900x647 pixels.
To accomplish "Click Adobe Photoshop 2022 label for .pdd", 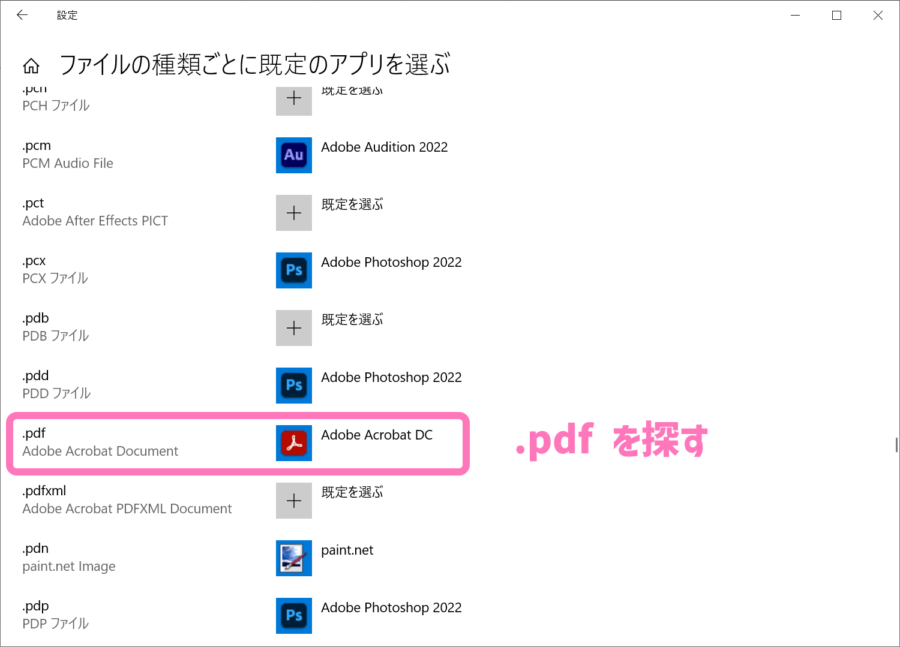I will [x=390, y=377].
